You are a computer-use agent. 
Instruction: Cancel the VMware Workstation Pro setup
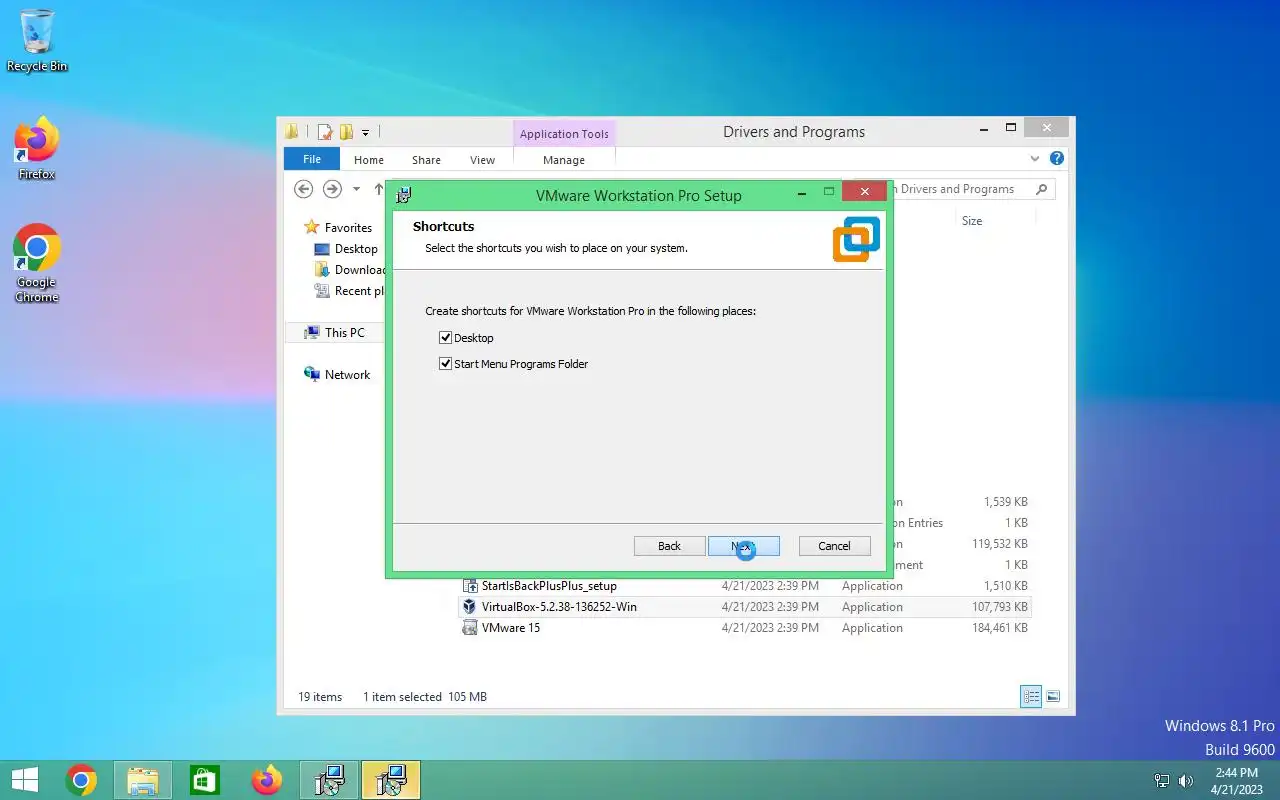[x=834, y=546]
